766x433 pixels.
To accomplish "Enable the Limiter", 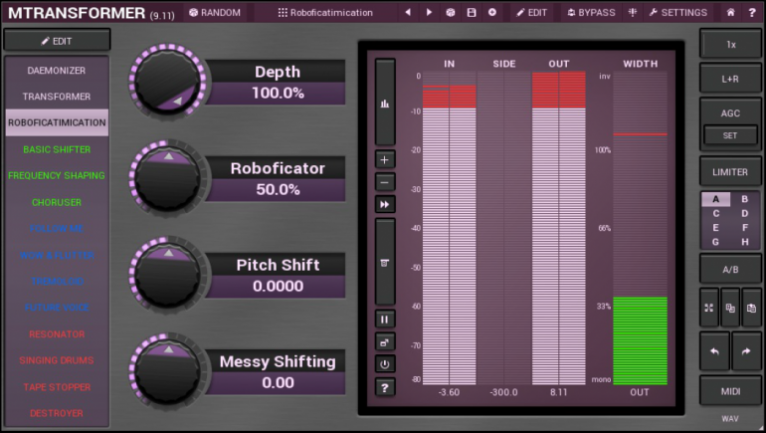I will click(x=730, y=172).
